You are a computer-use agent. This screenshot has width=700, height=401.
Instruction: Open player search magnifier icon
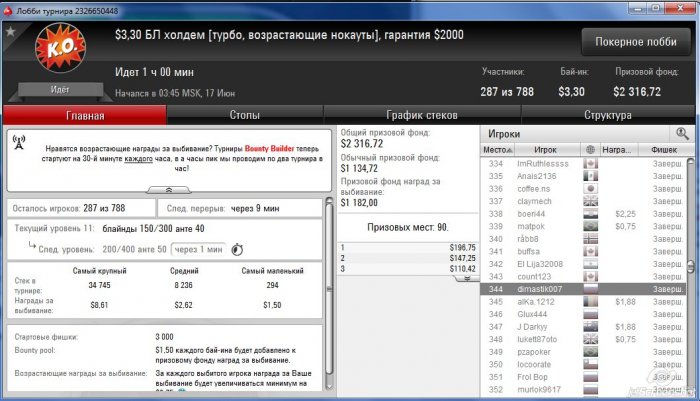(x=682, y=134)
